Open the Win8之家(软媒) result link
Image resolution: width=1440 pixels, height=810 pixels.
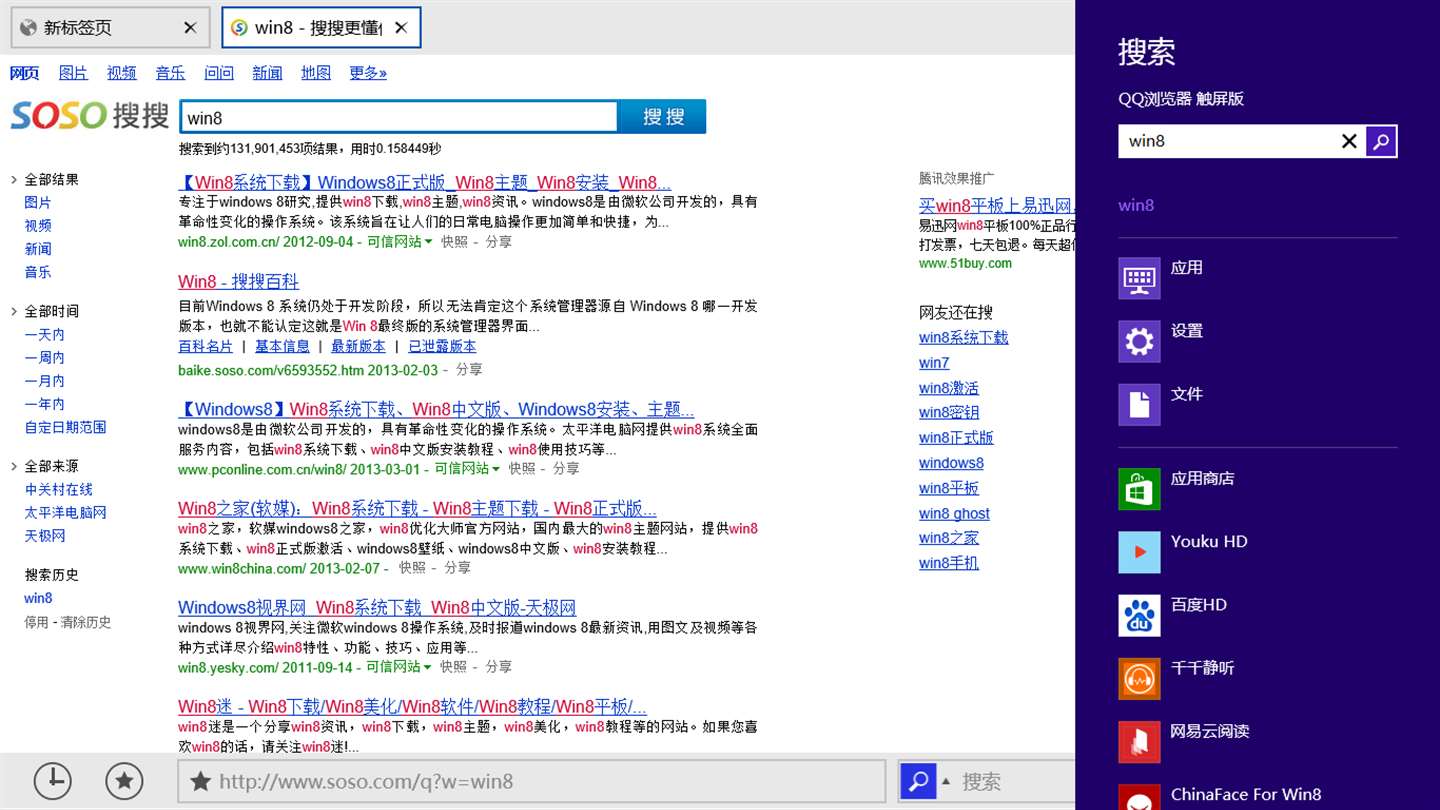tap(417, 508)
